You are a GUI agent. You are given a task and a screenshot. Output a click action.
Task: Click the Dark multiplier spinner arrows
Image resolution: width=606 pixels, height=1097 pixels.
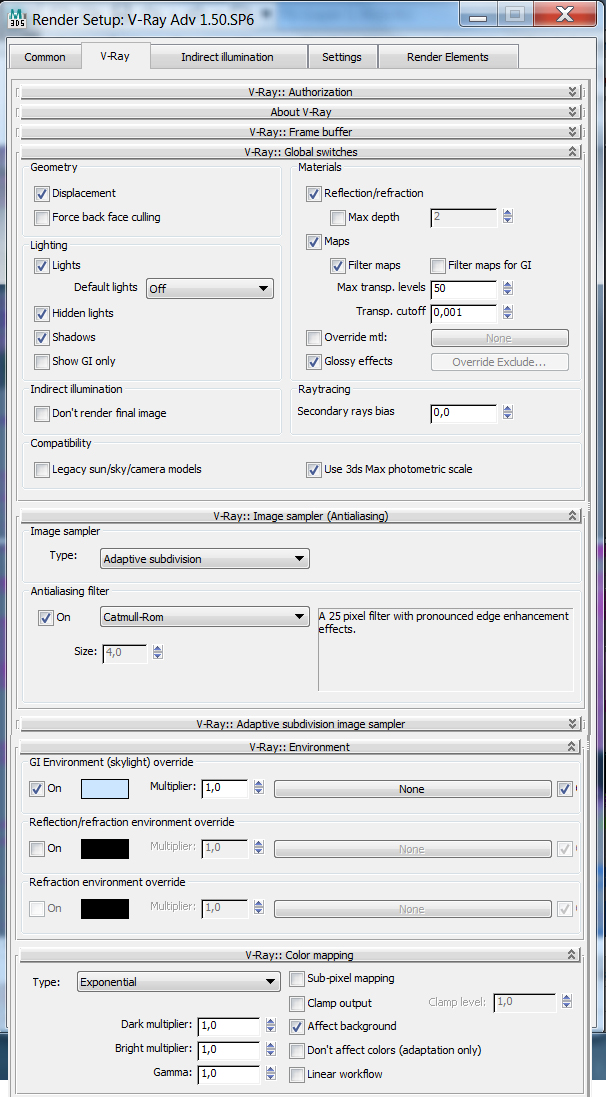click(x=271, y=1026)
